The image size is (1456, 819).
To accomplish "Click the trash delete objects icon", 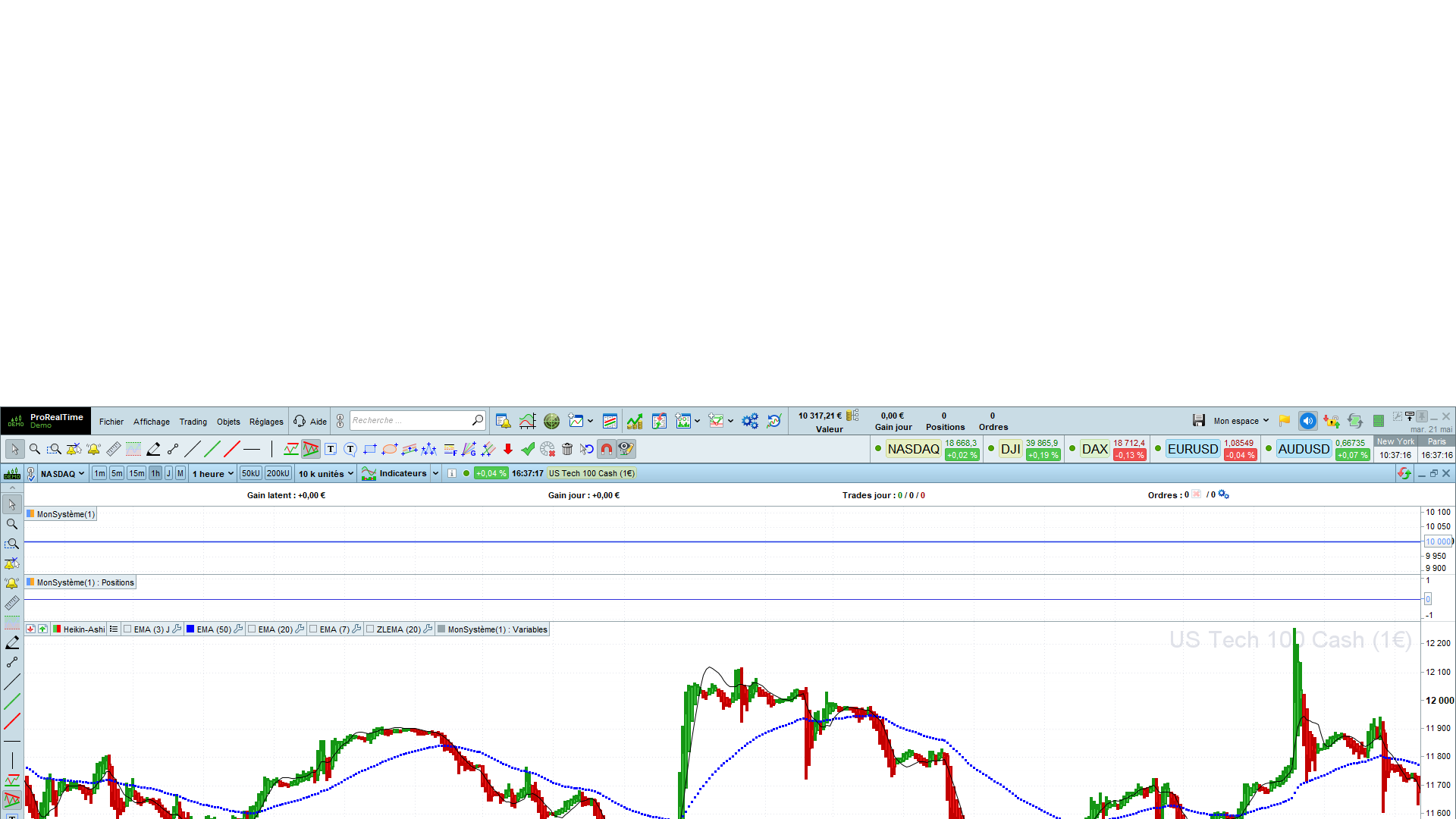I will click(567, 449).
